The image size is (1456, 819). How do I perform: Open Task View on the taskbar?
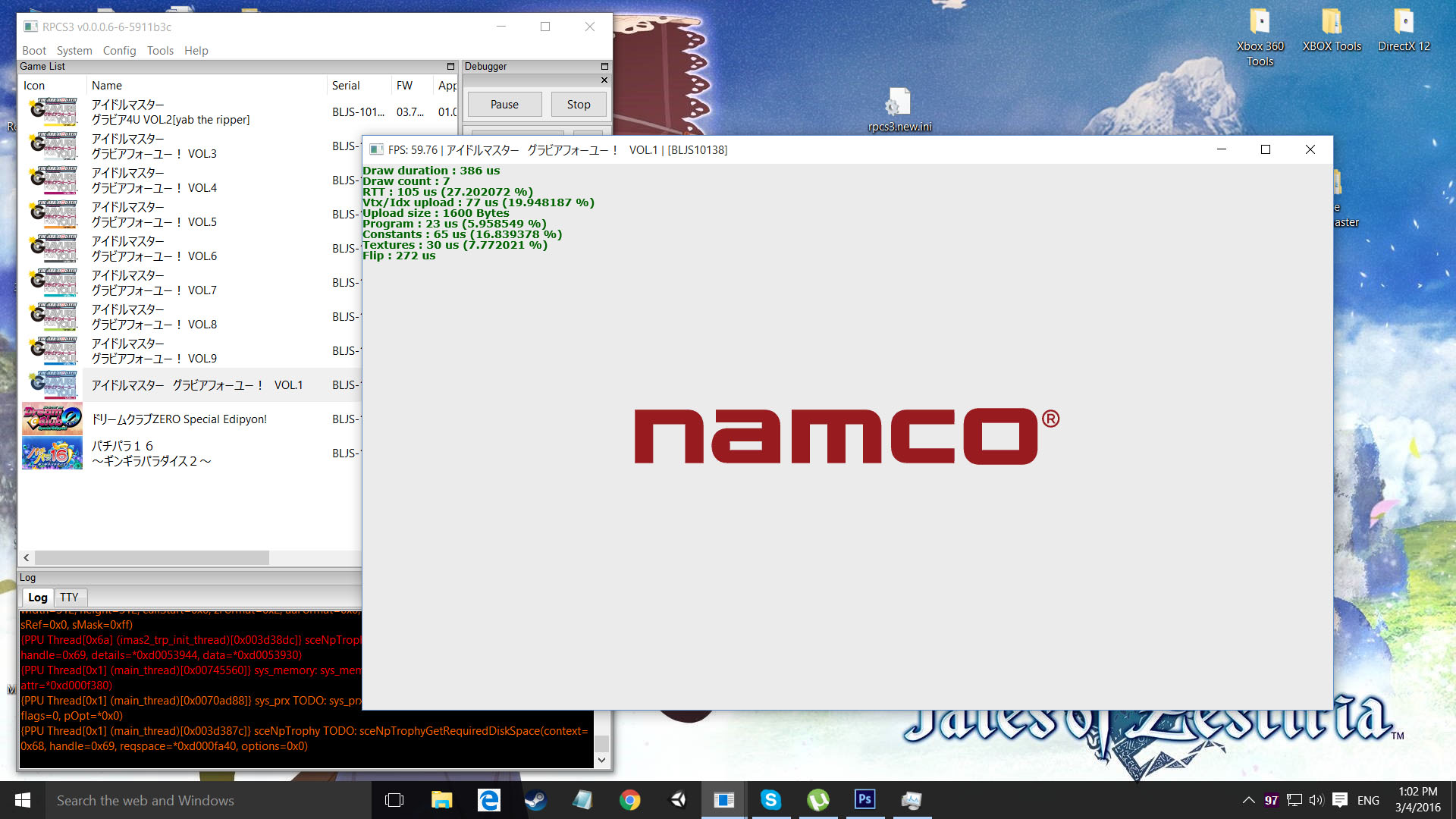(x=394, y=800)
